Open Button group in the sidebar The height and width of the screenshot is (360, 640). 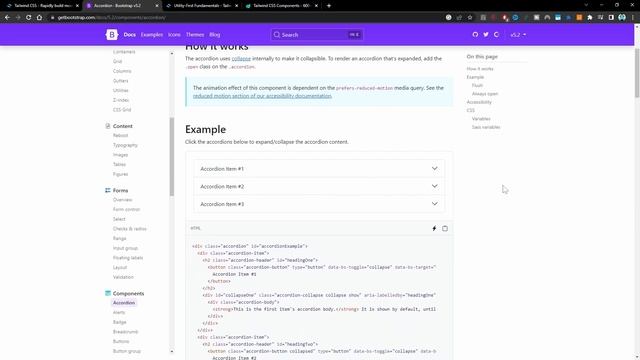pyautogui.click(x=127, y=351)
